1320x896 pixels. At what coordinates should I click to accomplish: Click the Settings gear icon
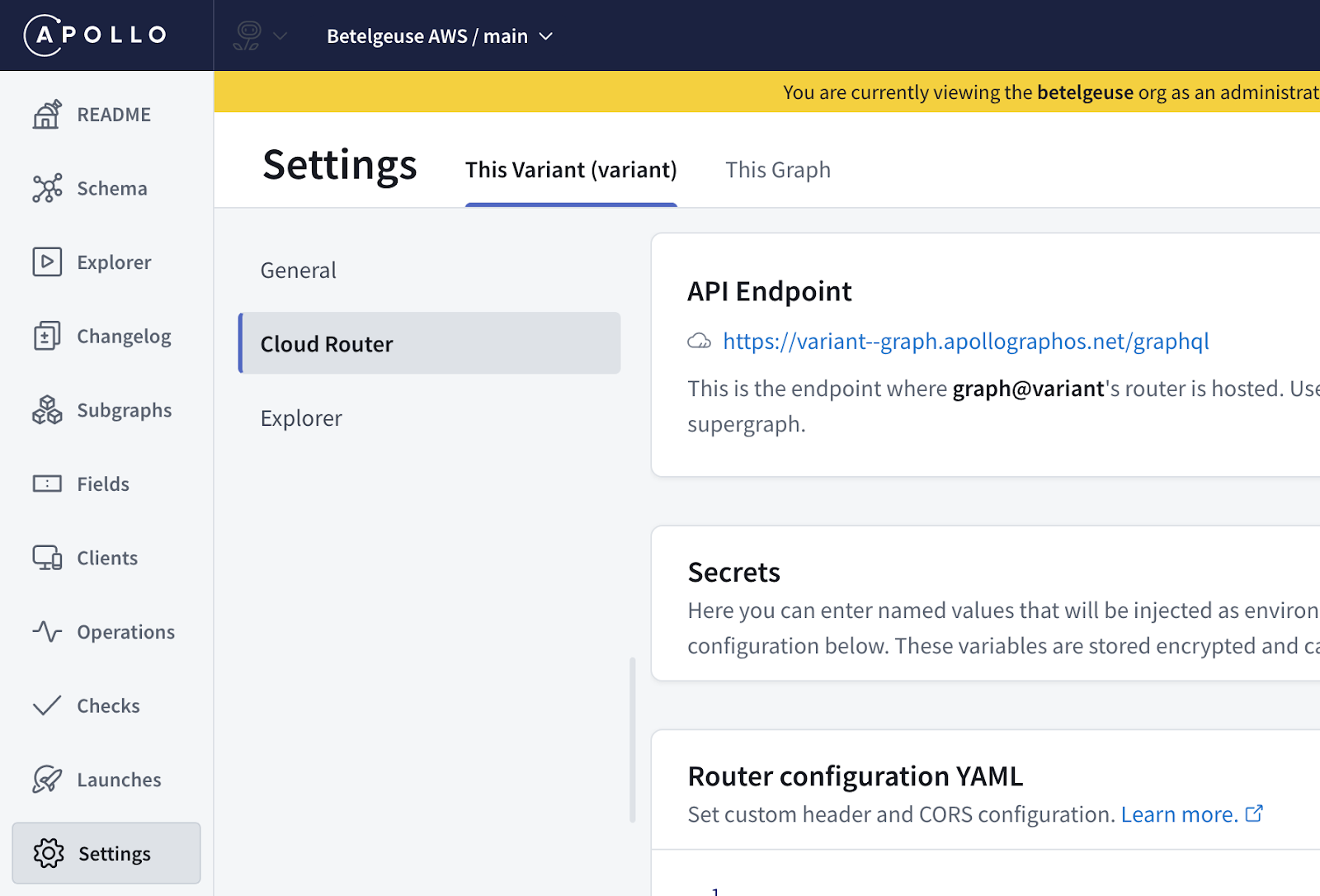tap(49, 853)
